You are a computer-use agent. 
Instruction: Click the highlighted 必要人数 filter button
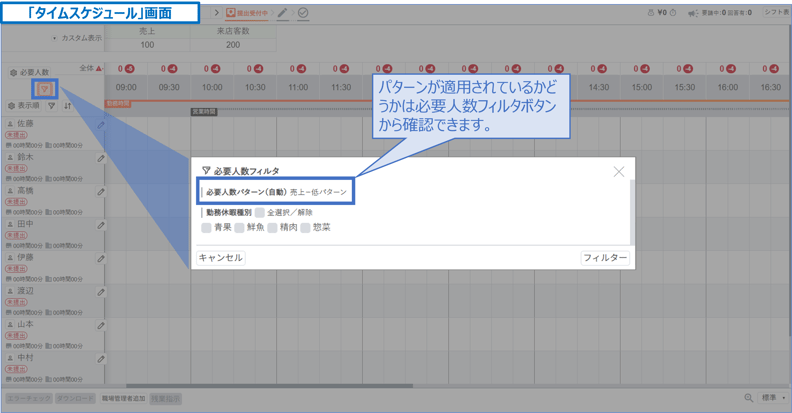[x=44, y=90]
